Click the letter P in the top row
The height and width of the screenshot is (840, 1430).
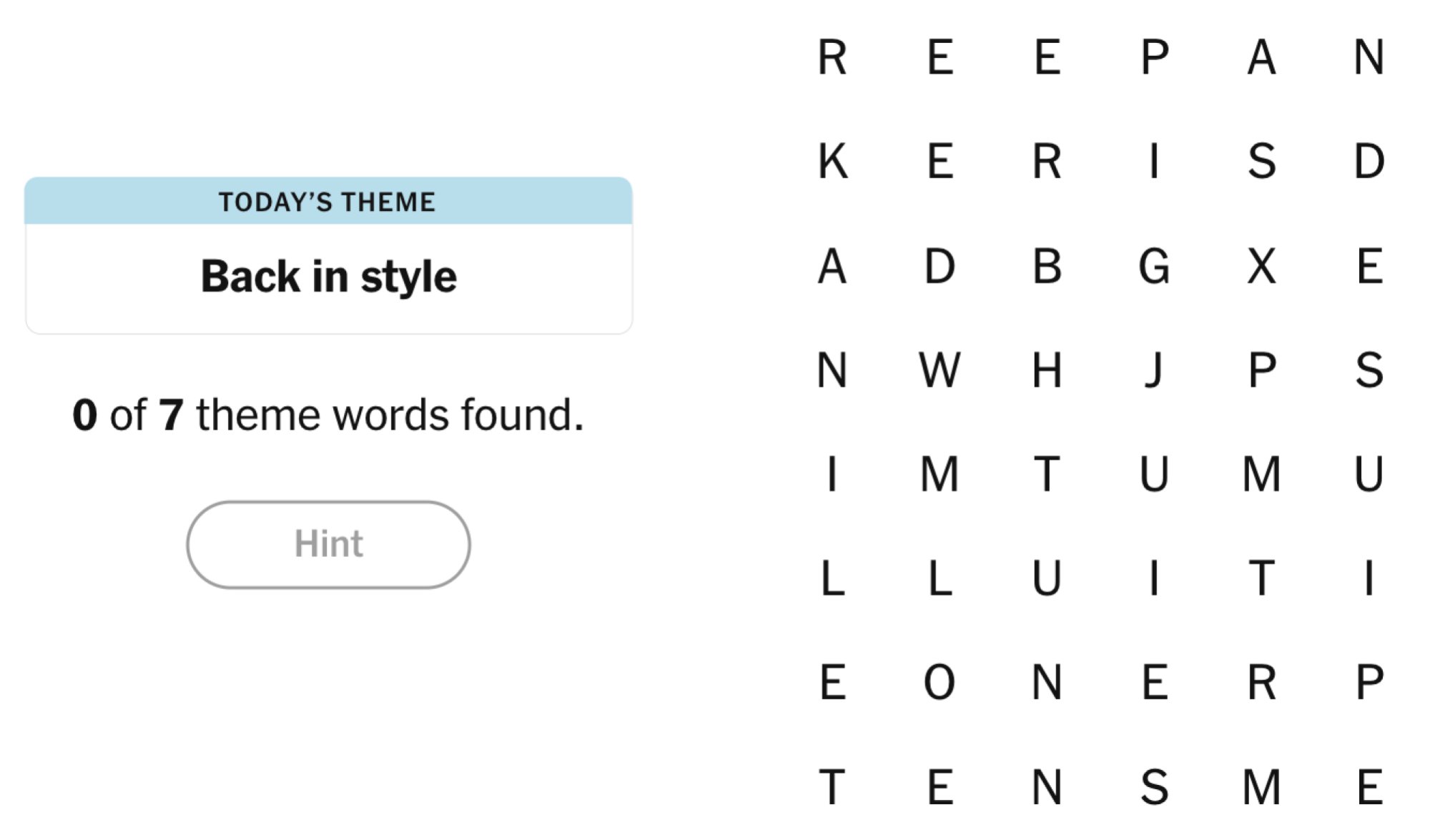(x=1154, y=57)
